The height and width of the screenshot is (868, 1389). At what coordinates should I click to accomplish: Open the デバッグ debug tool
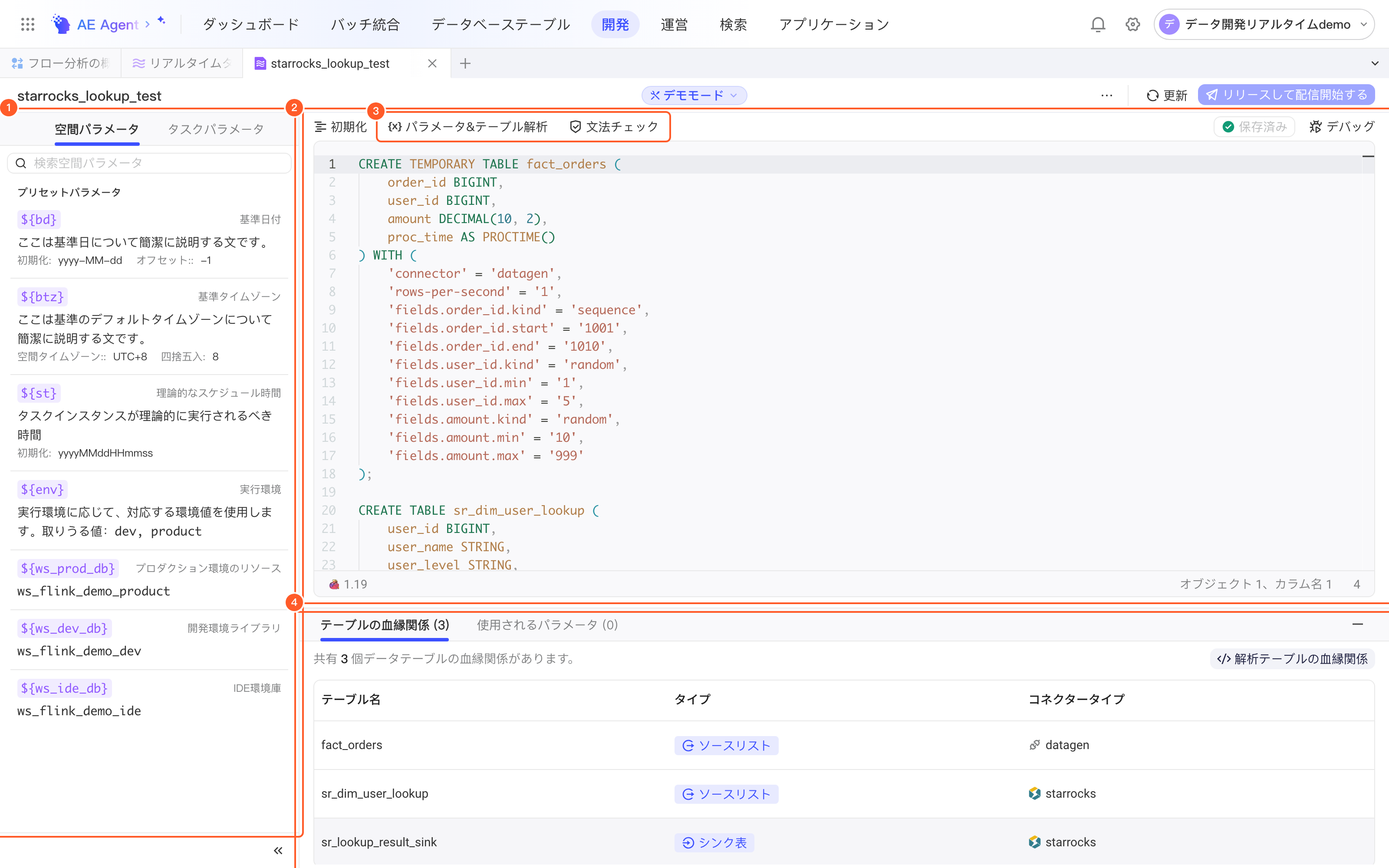pyautogui.click(x=1341, y=126)
